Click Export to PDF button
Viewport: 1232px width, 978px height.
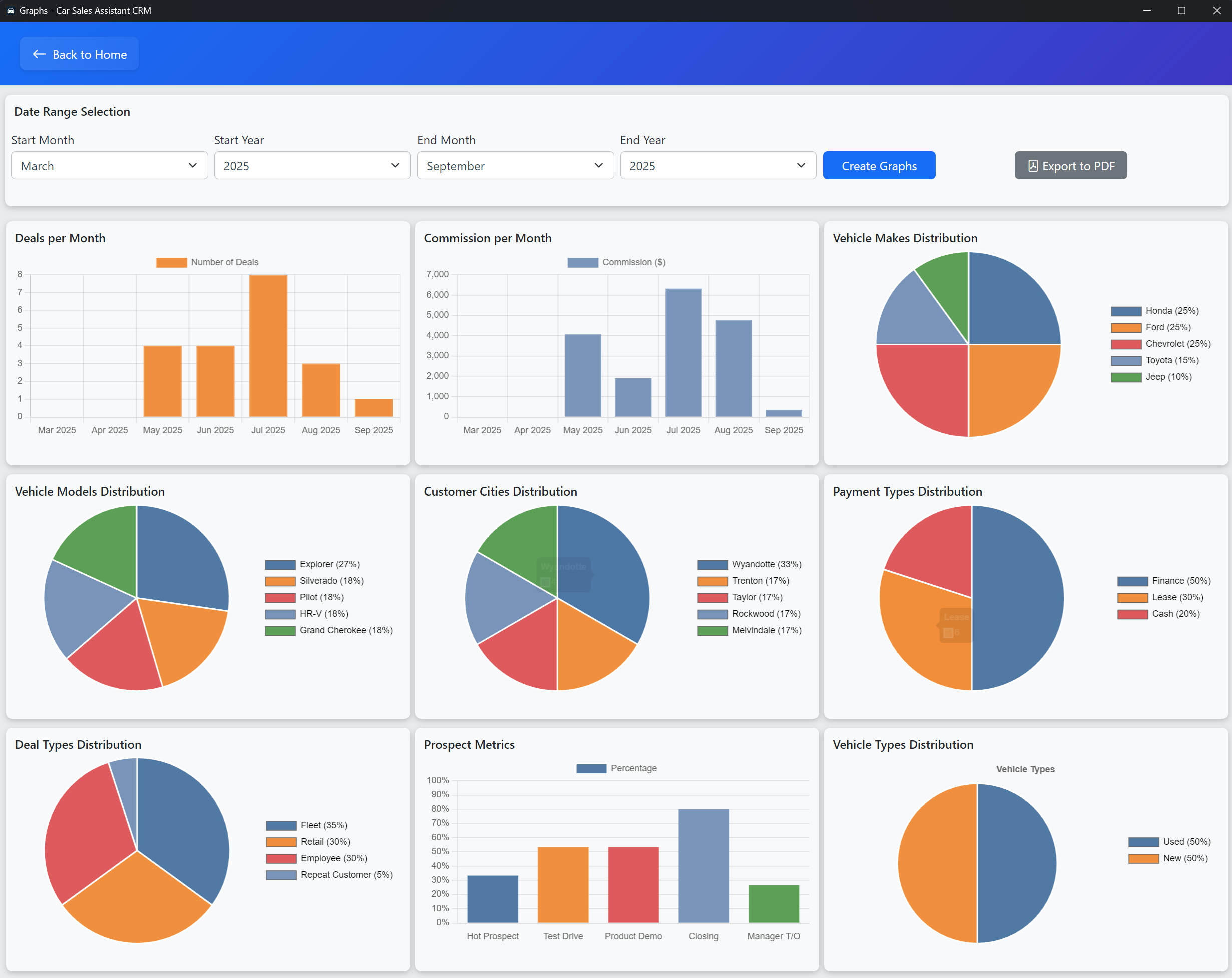click(x=1070, y=166)
